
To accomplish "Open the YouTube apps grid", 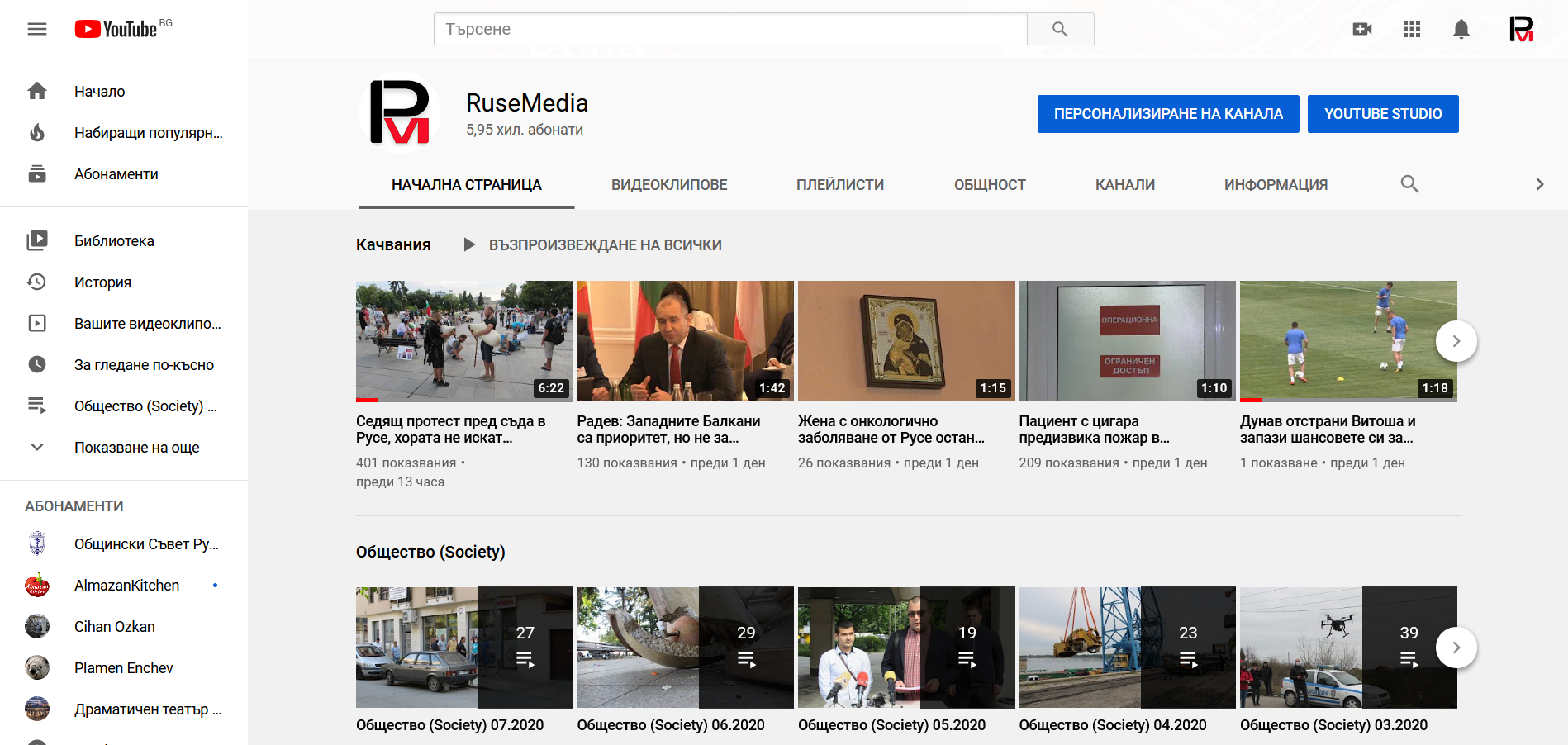I will [1412, 29].
